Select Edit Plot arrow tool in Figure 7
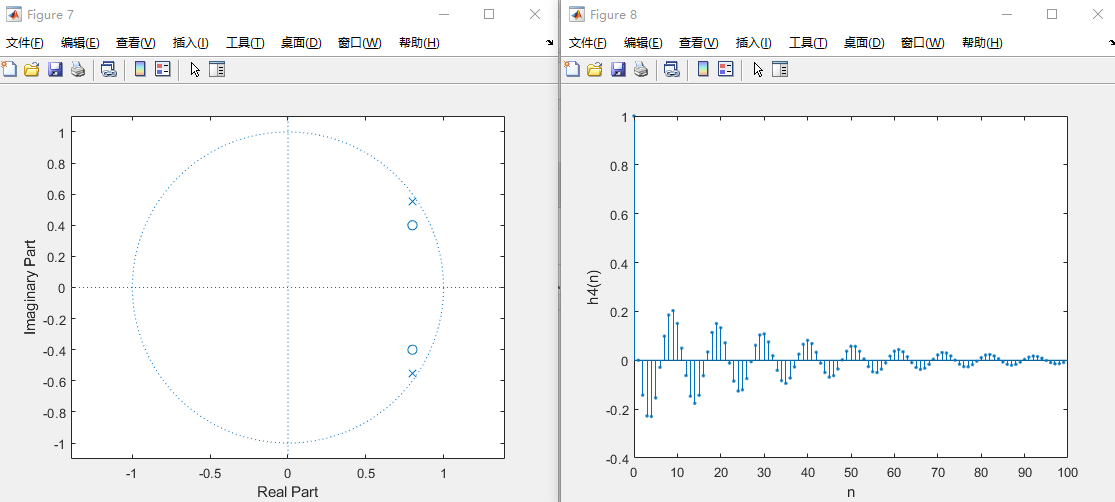 point(195,69)
